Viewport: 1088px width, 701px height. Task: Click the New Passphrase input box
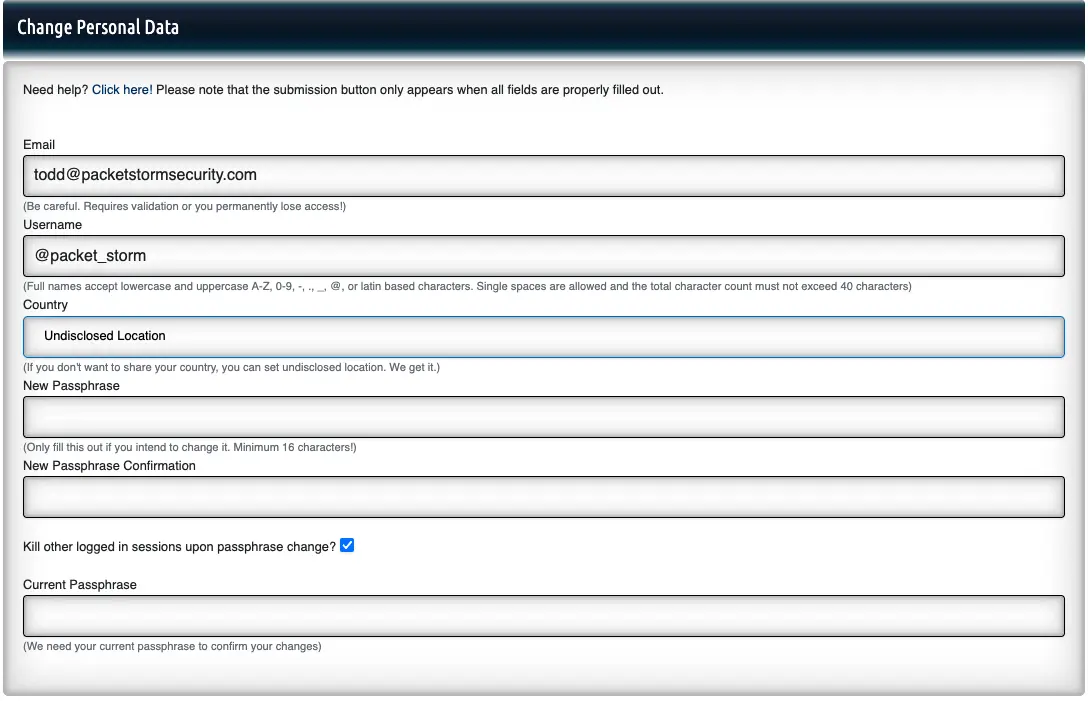click(x=543, y=417)
